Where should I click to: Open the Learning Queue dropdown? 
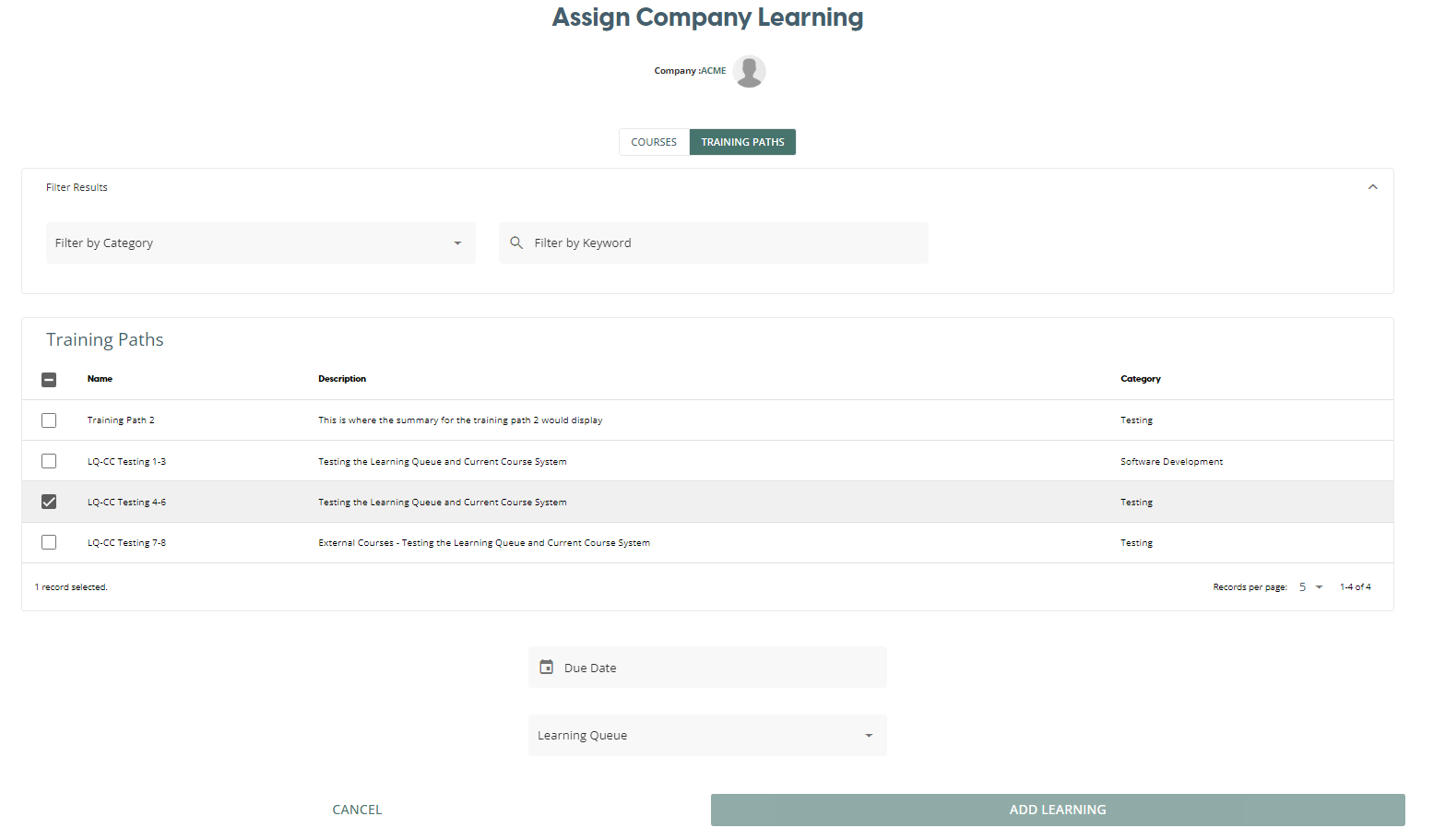tap(706, 736)
